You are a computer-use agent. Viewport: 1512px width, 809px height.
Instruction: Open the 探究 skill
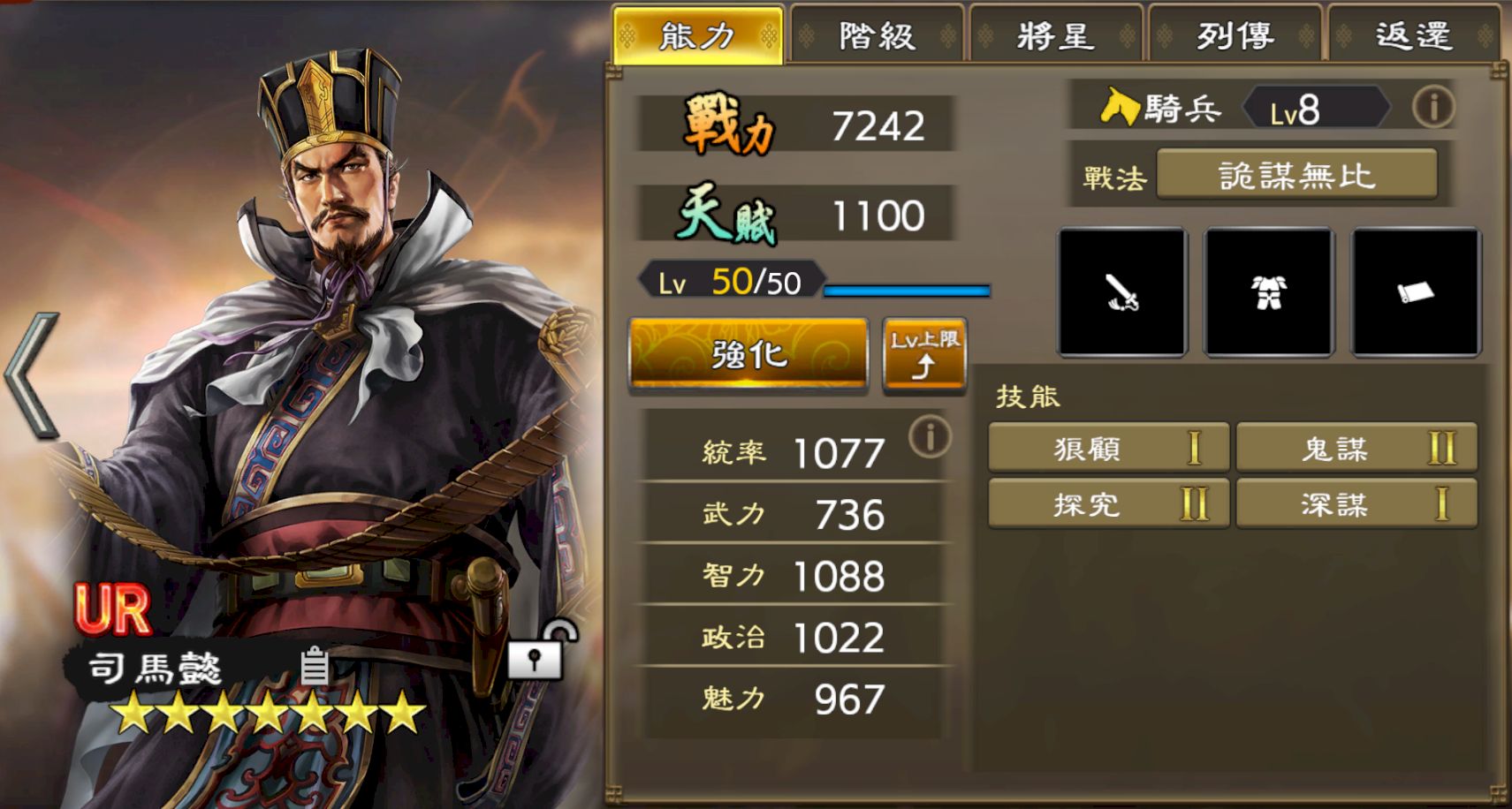tap(1108, 504)
